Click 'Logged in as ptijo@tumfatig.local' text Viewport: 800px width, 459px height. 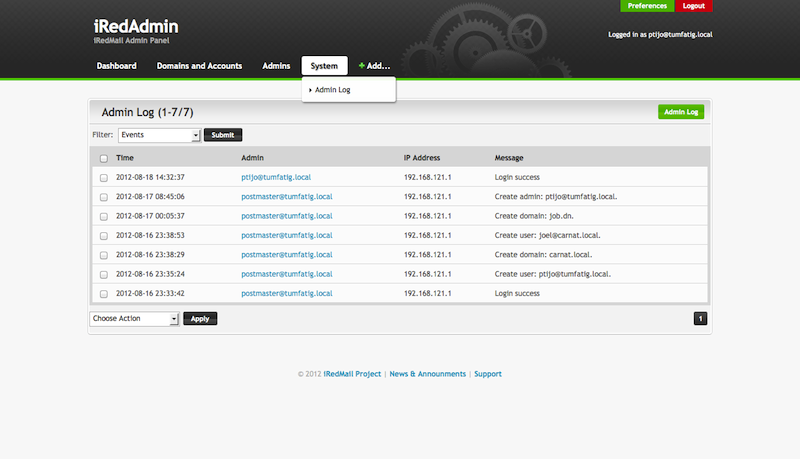pyautogui.click(x=660, y=35)
